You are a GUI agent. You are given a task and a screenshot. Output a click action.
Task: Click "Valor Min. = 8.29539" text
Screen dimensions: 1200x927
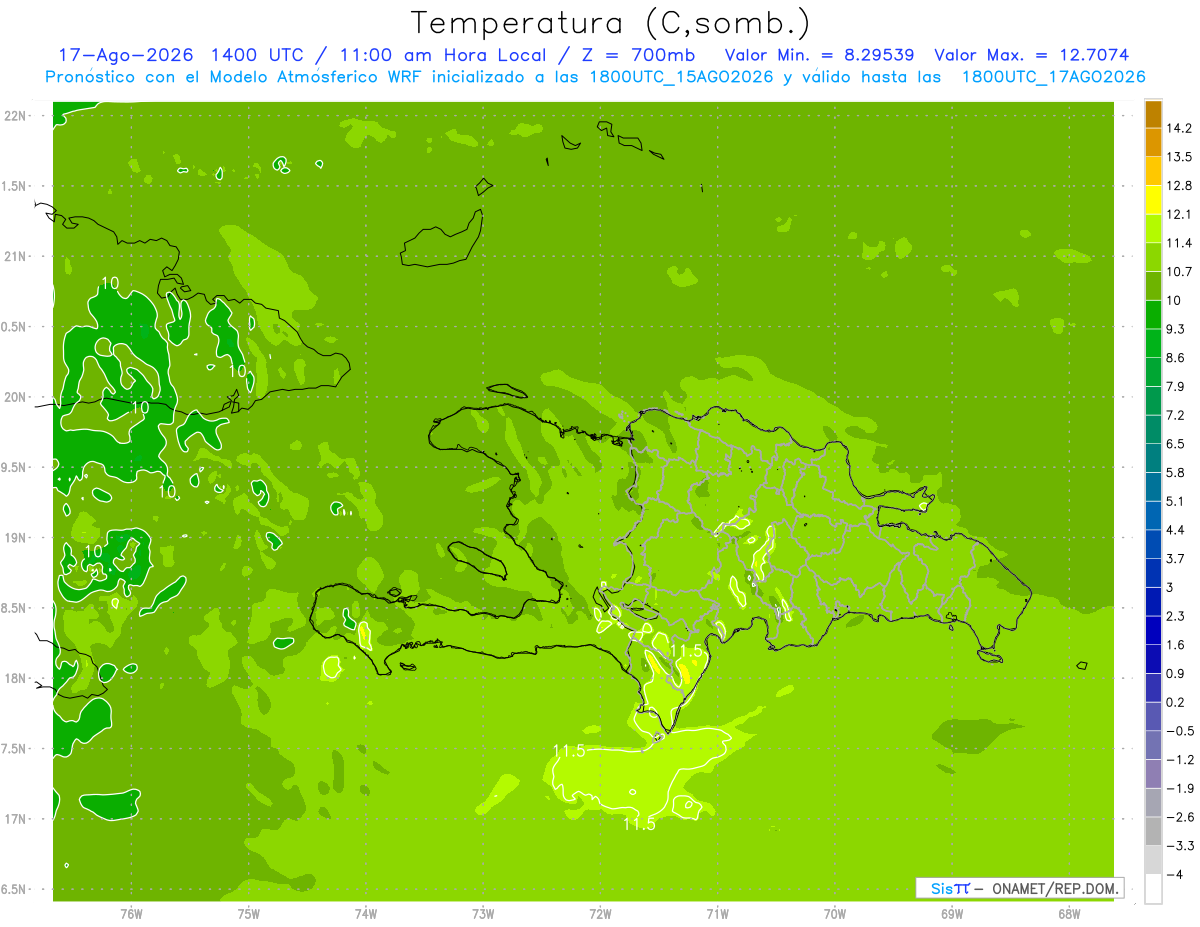819,55
